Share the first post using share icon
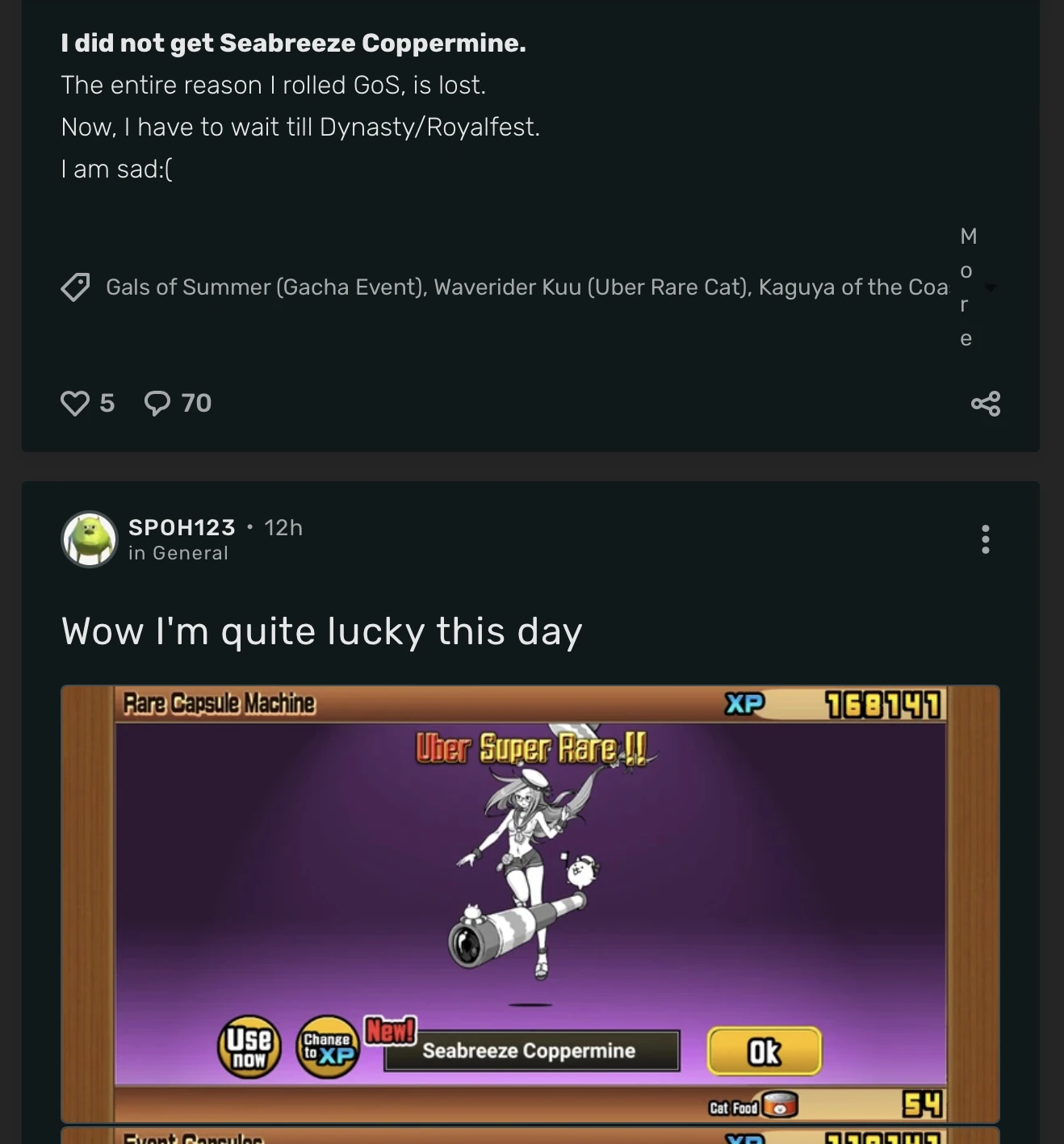The width and height of the screenshot is (1064, 1144). pos(986,403)
